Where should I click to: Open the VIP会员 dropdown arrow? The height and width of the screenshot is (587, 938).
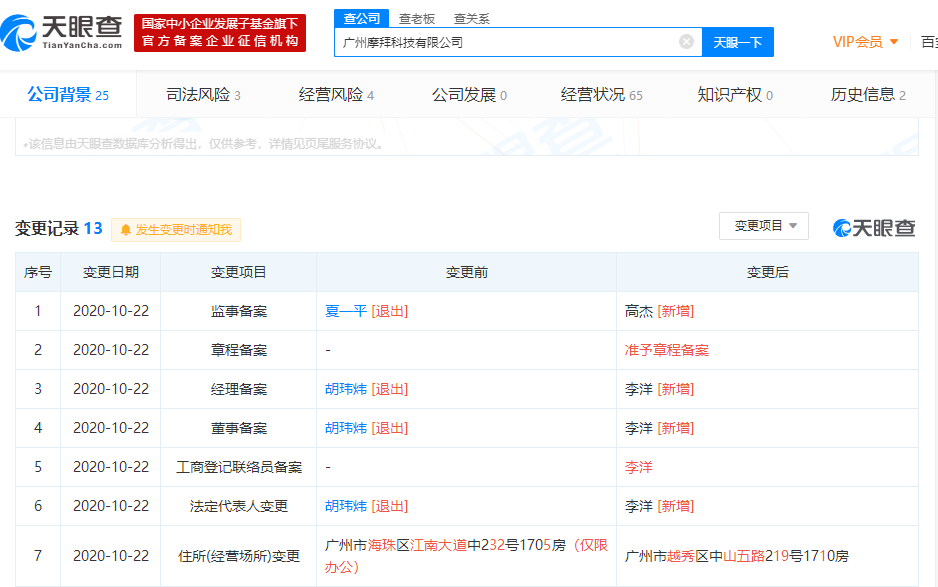click(894, 42)
